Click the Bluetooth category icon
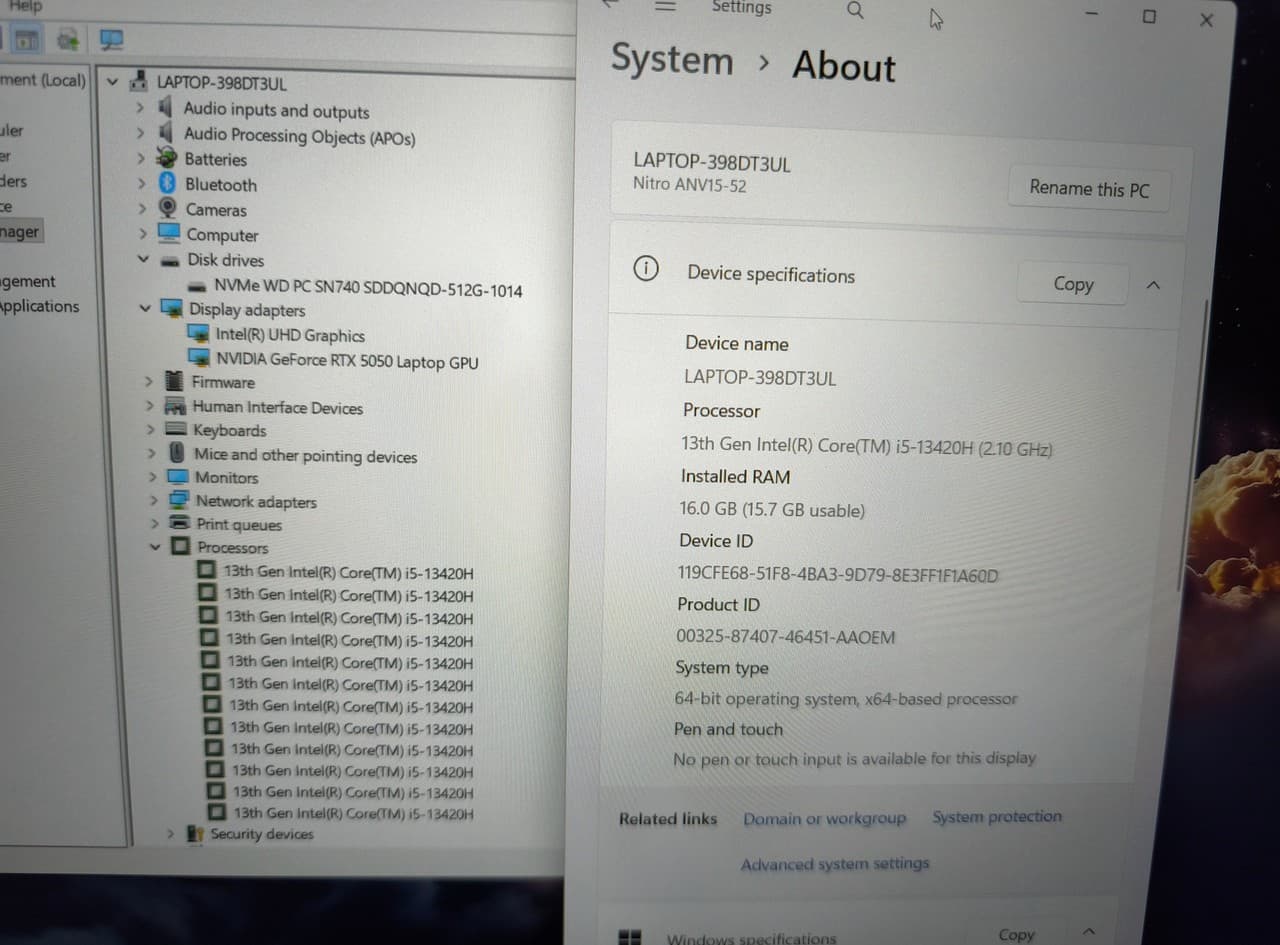 coord(168,183)
